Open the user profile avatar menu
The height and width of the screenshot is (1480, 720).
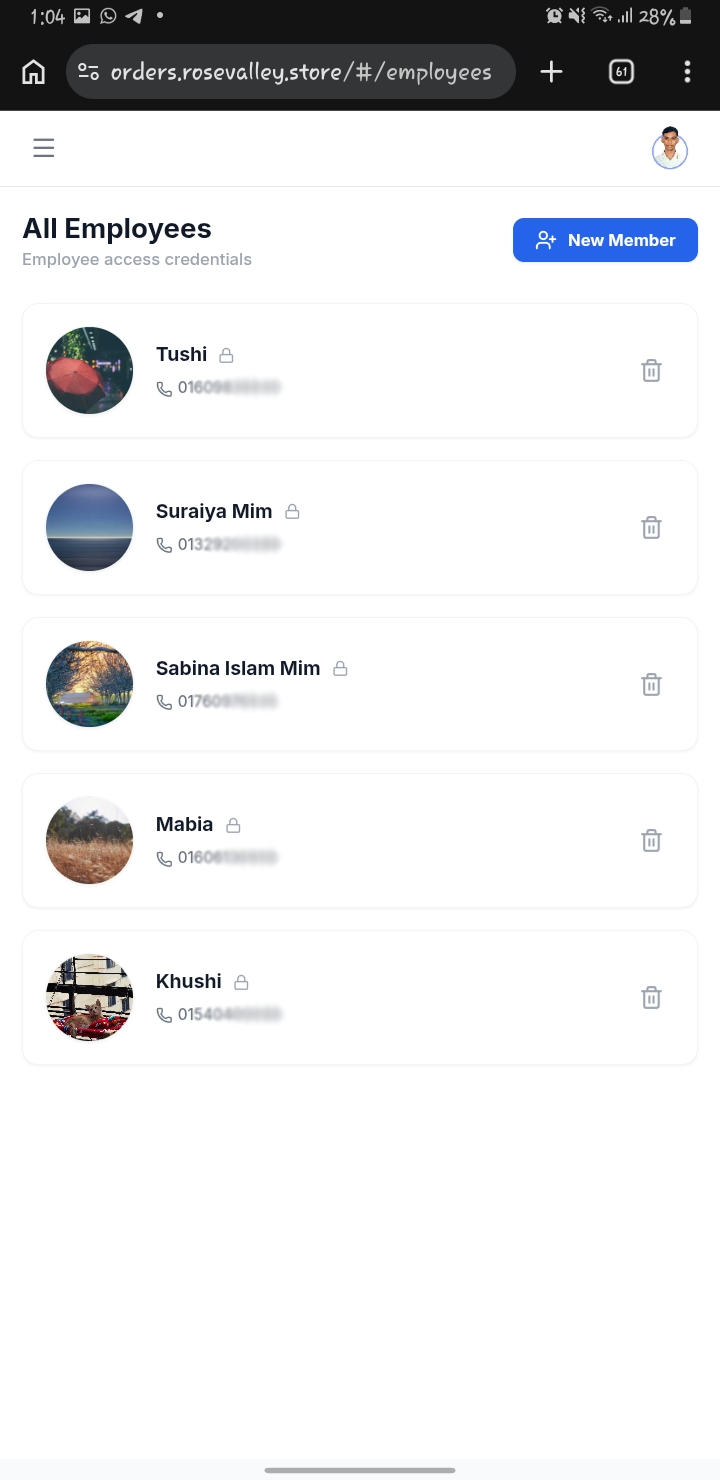point(670,149)
